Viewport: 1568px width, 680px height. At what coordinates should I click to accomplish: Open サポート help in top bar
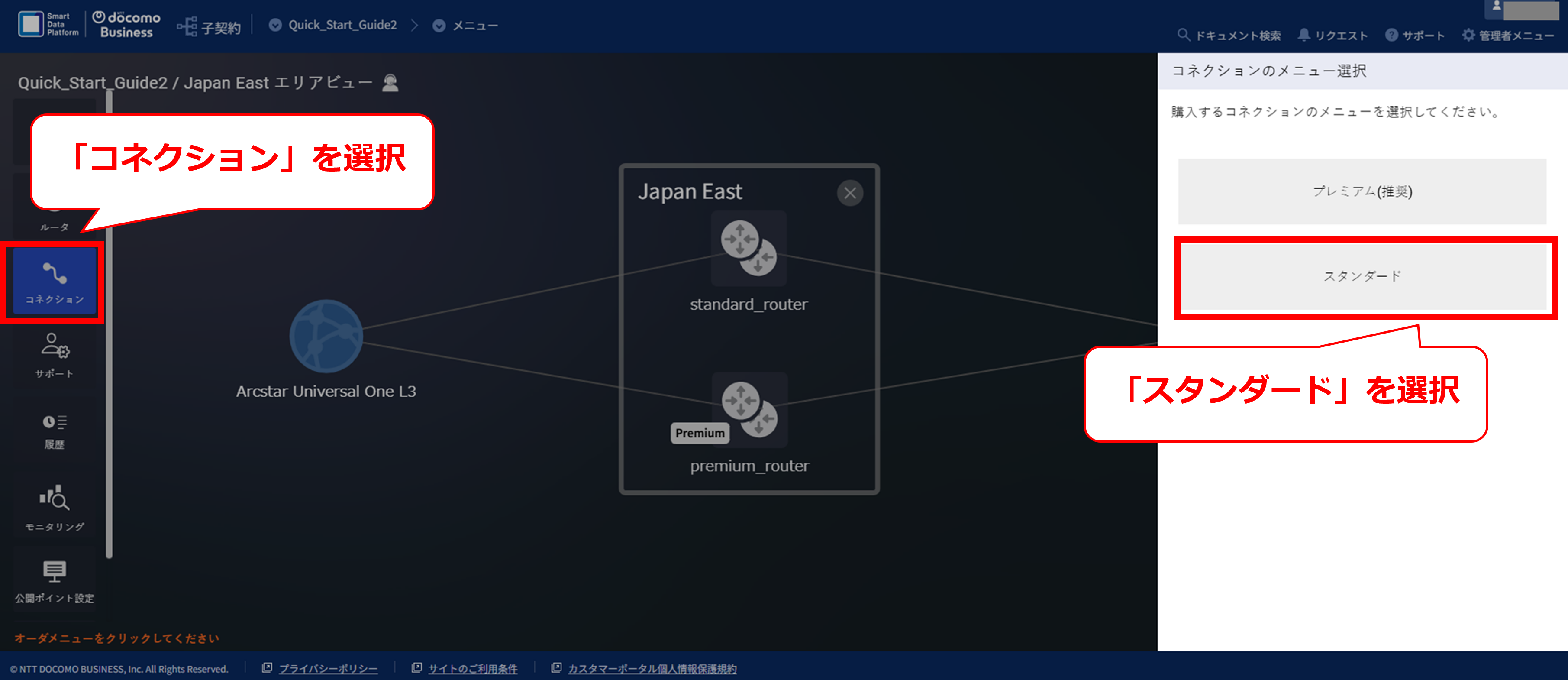pos(1415,36)
